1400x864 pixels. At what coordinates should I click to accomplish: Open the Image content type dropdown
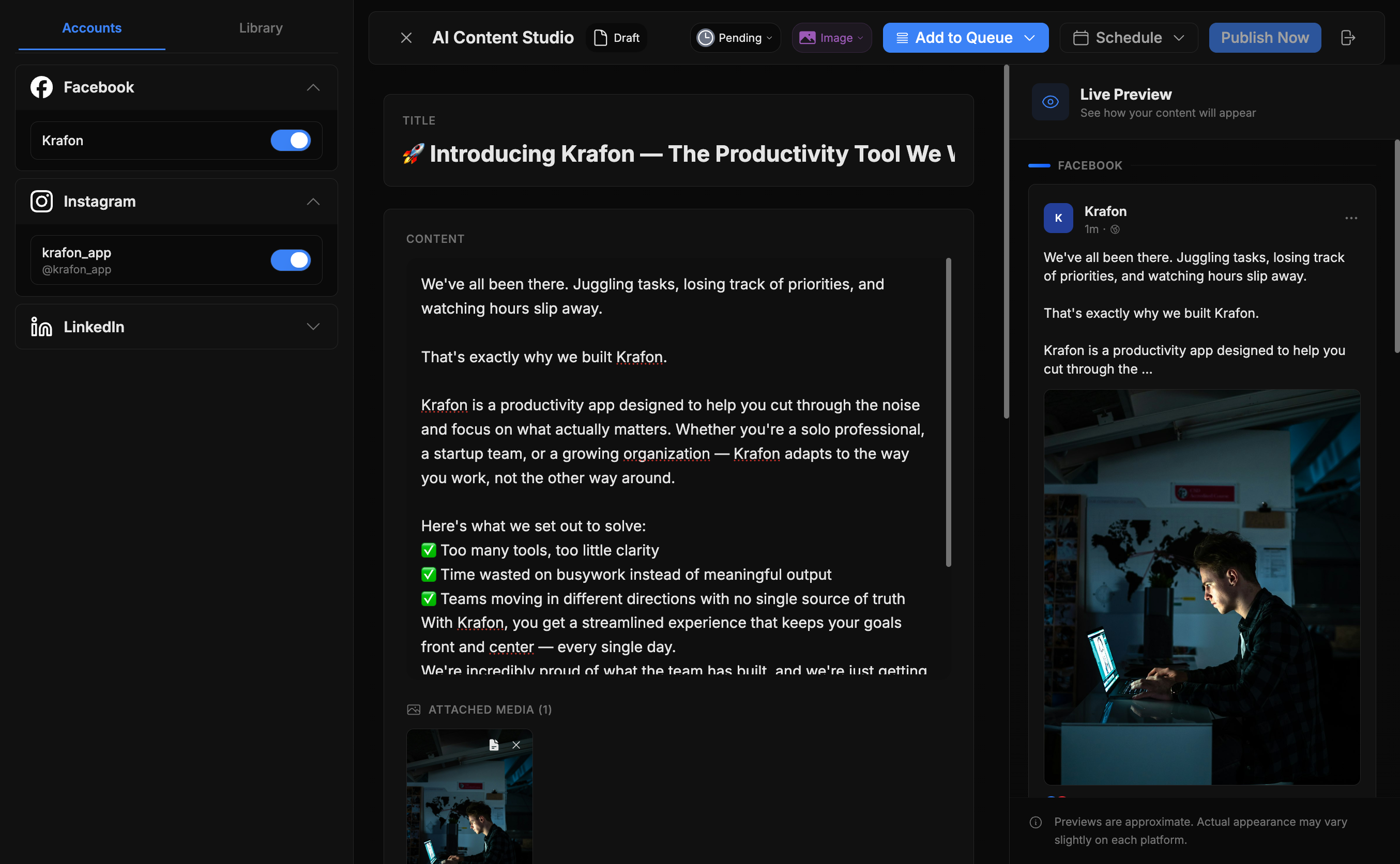click(832, 38)
